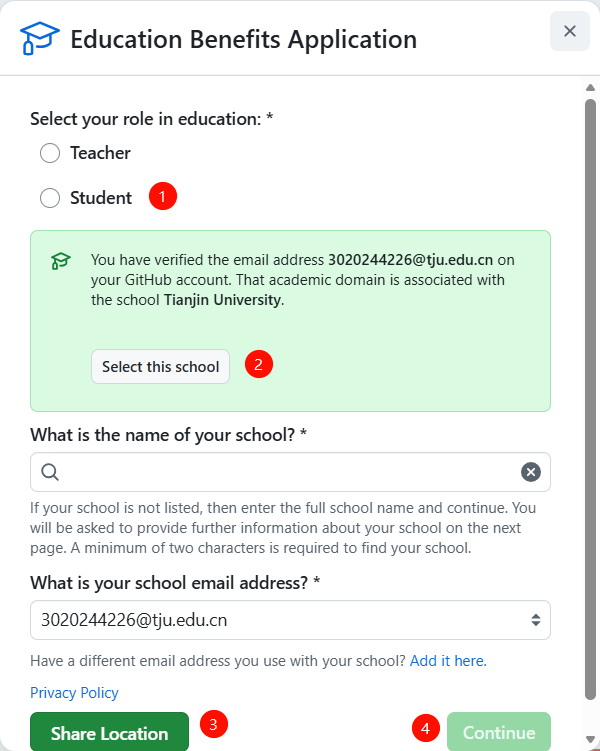Click the vertical scrollbar thumb

590,400
